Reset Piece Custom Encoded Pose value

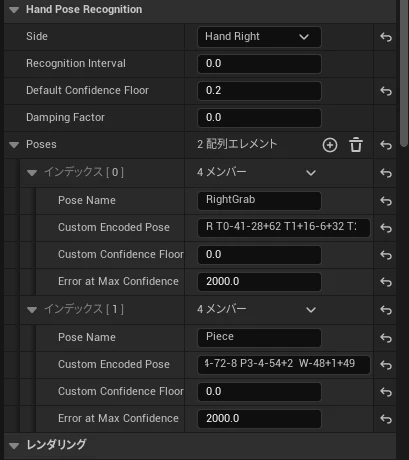[x=386, y=365]
